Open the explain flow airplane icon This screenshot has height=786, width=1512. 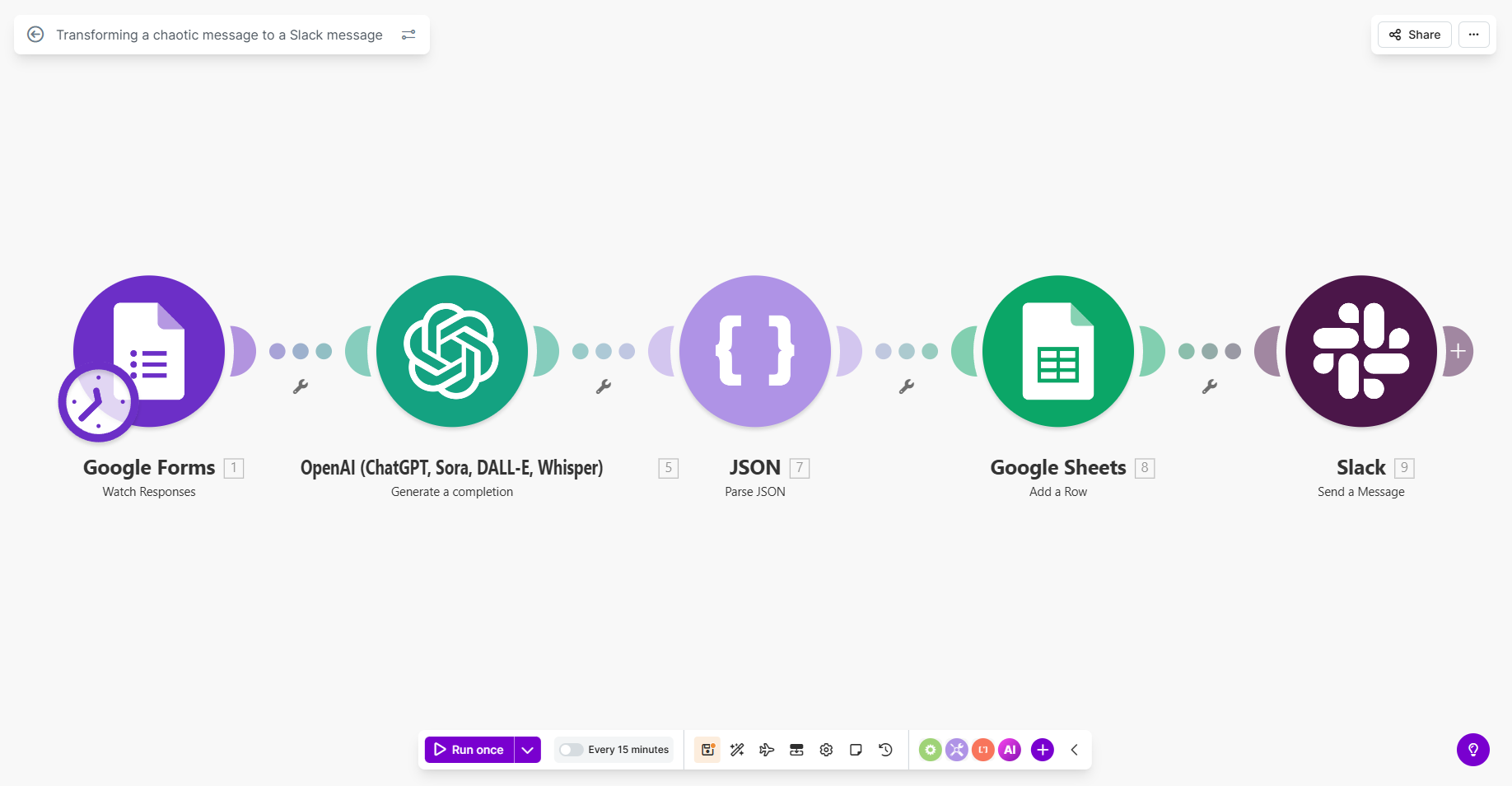[767, 750]
